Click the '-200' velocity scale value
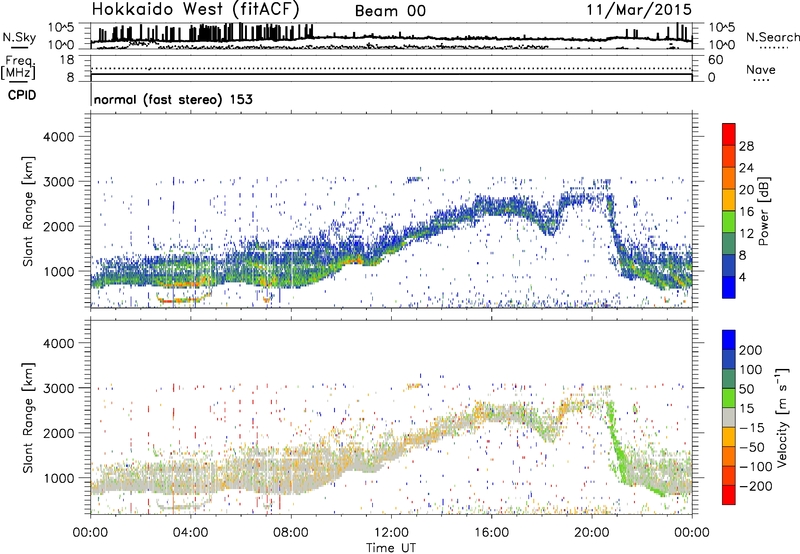The width and height of the screenshot is (800, 554). point(756,487)
